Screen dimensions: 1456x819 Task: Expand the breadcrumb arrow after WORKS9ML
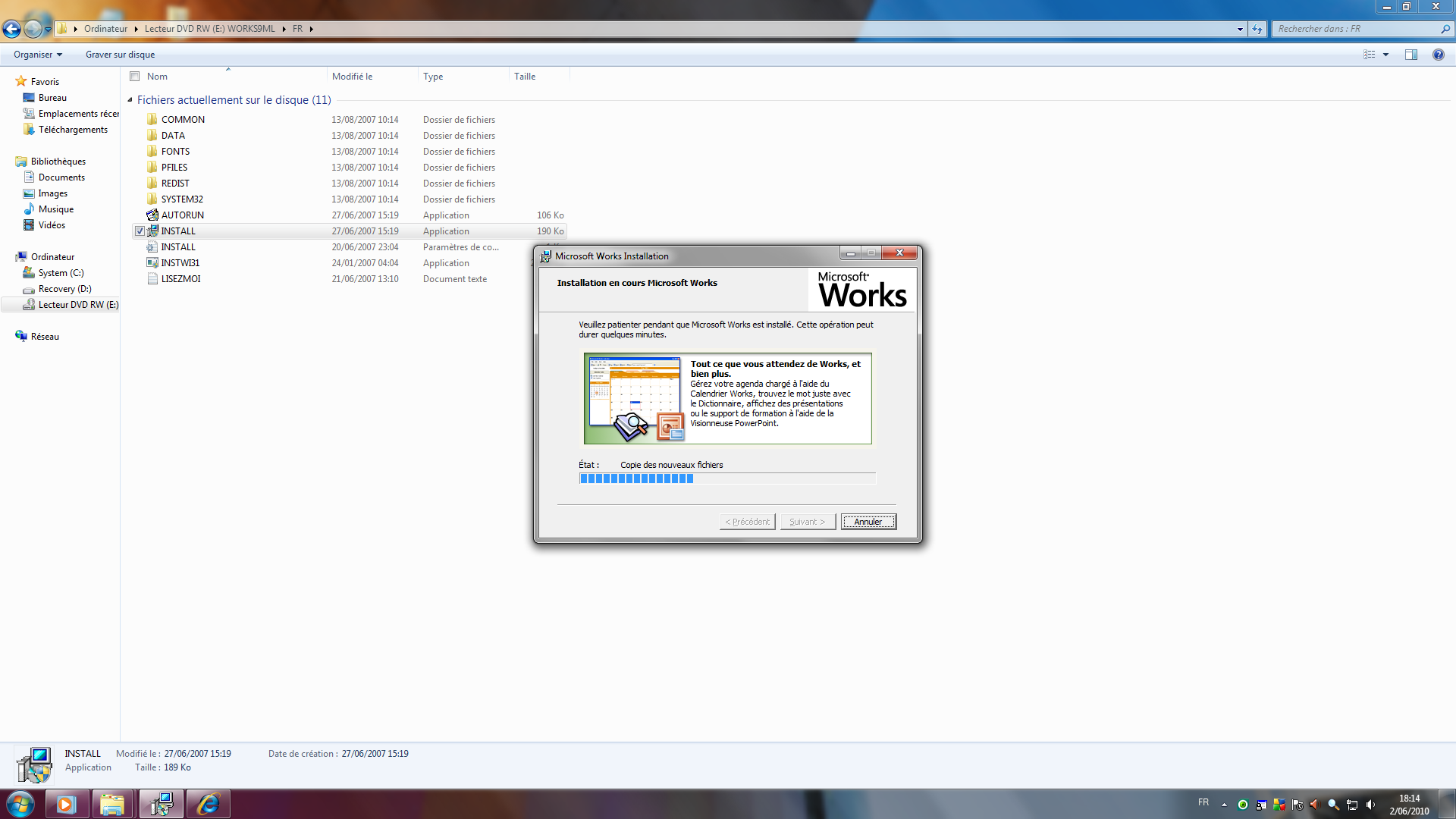tap(284, 29)
